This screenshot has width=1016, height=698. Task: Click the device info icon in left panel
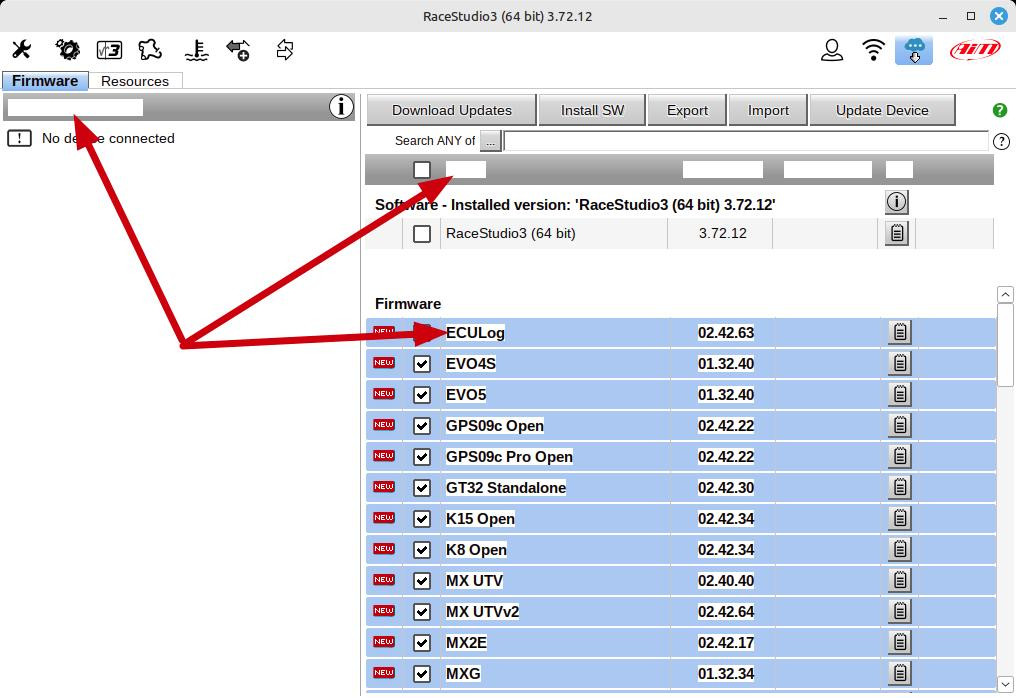(x=341, y=106)
